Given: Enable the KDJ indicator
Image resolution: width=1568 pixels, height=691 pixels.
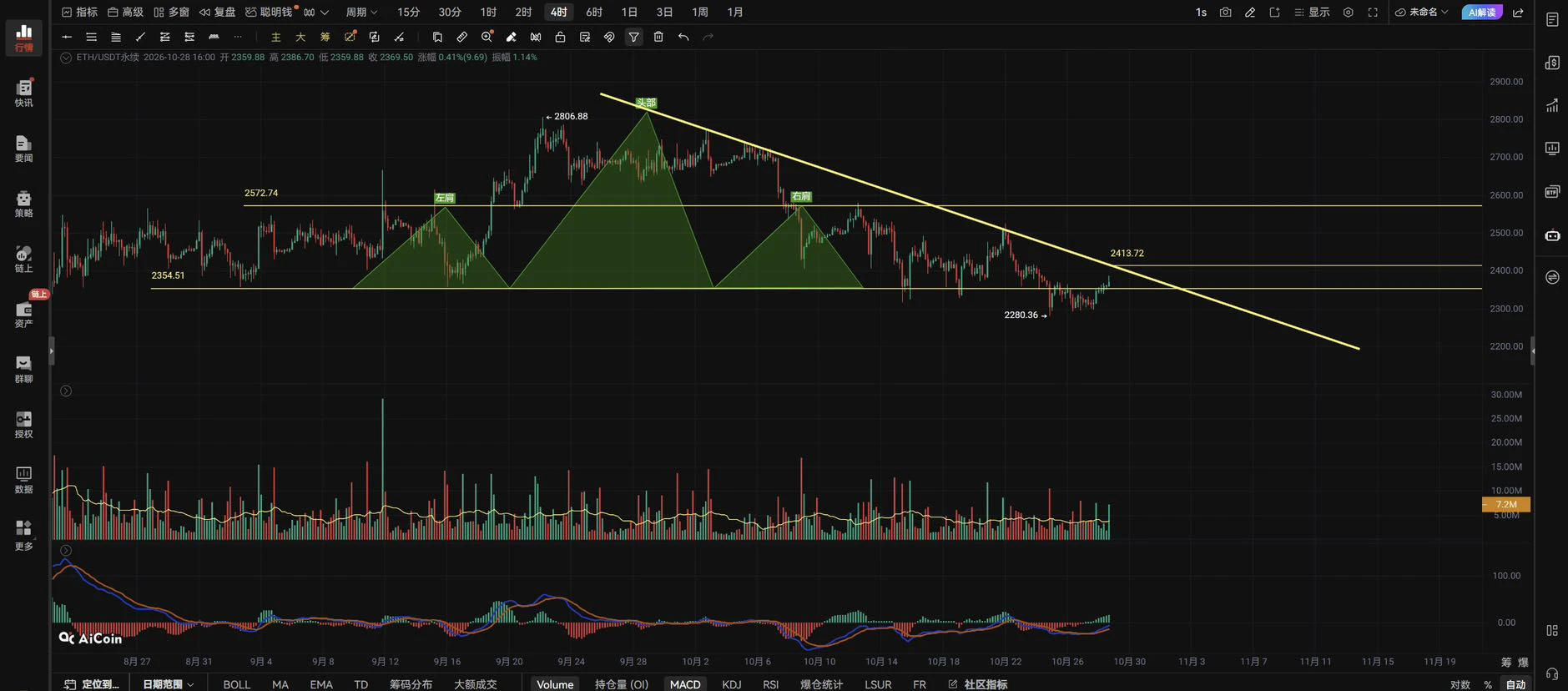Looking at the screenshot, I should click(x=732, y=684).
